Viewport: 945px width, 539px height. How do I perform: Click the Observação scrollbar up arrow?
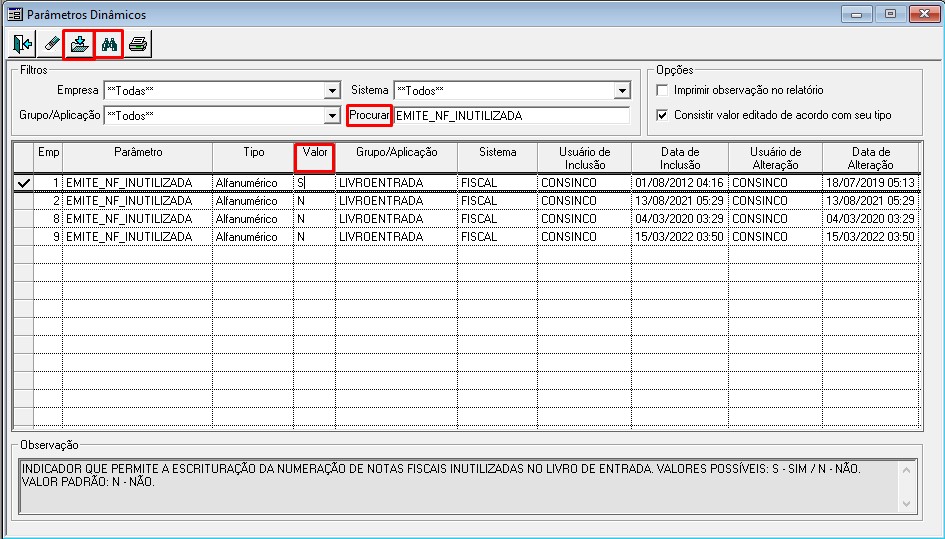(906, 470)
